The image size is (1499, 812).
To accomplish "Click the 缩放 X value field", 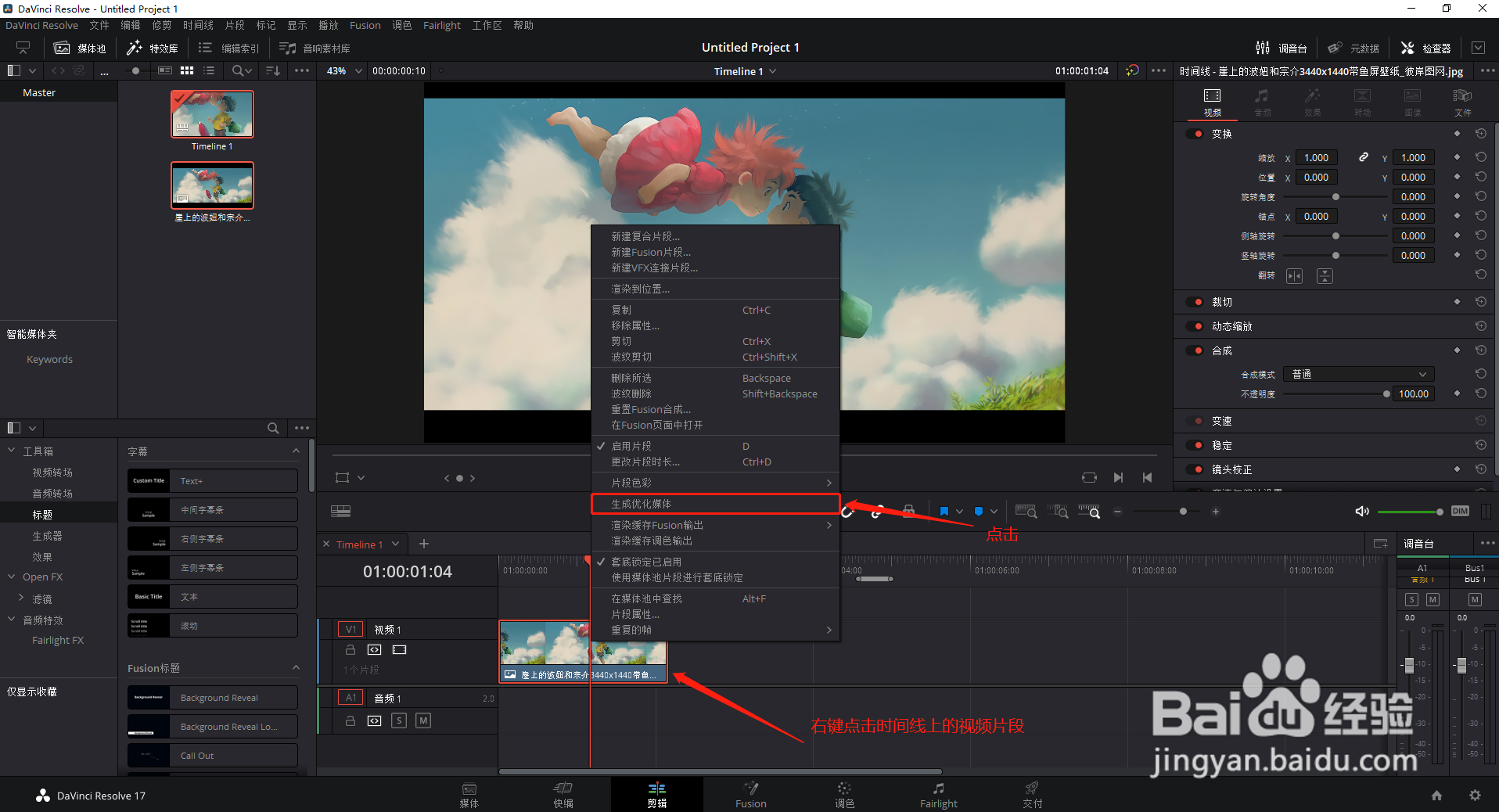I will [1317, 157].
